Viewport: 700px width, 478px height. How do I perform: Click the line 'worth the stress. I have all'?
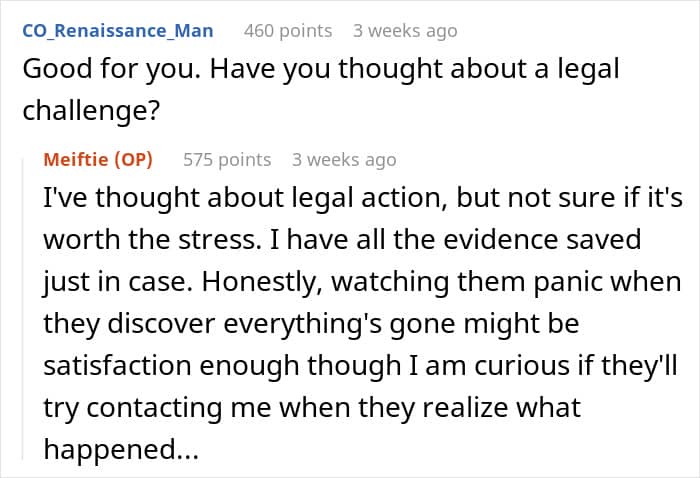coord(342,239)
